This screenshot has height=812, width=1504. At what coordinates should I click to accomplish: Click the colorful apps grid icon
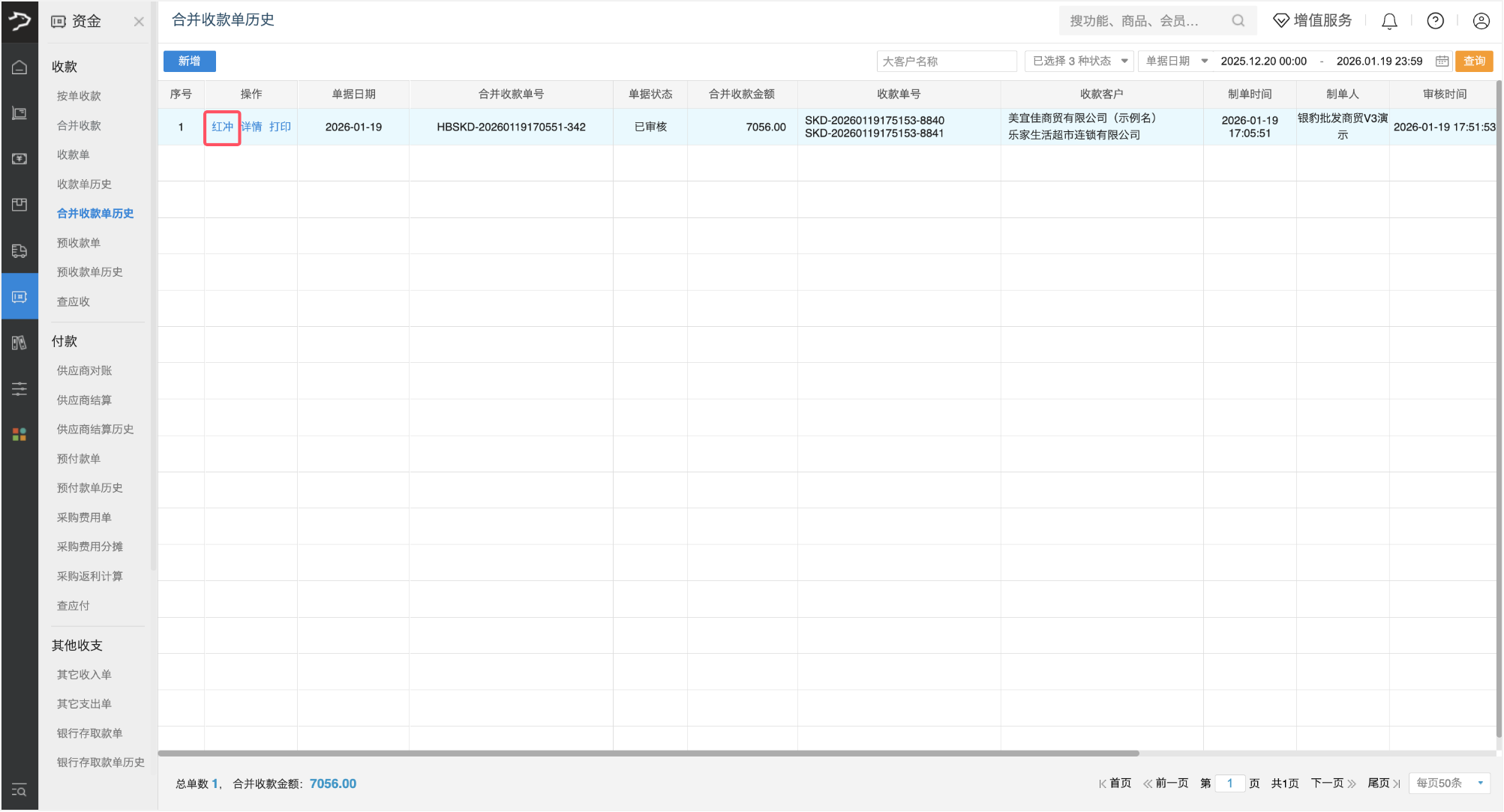point(20,434)
